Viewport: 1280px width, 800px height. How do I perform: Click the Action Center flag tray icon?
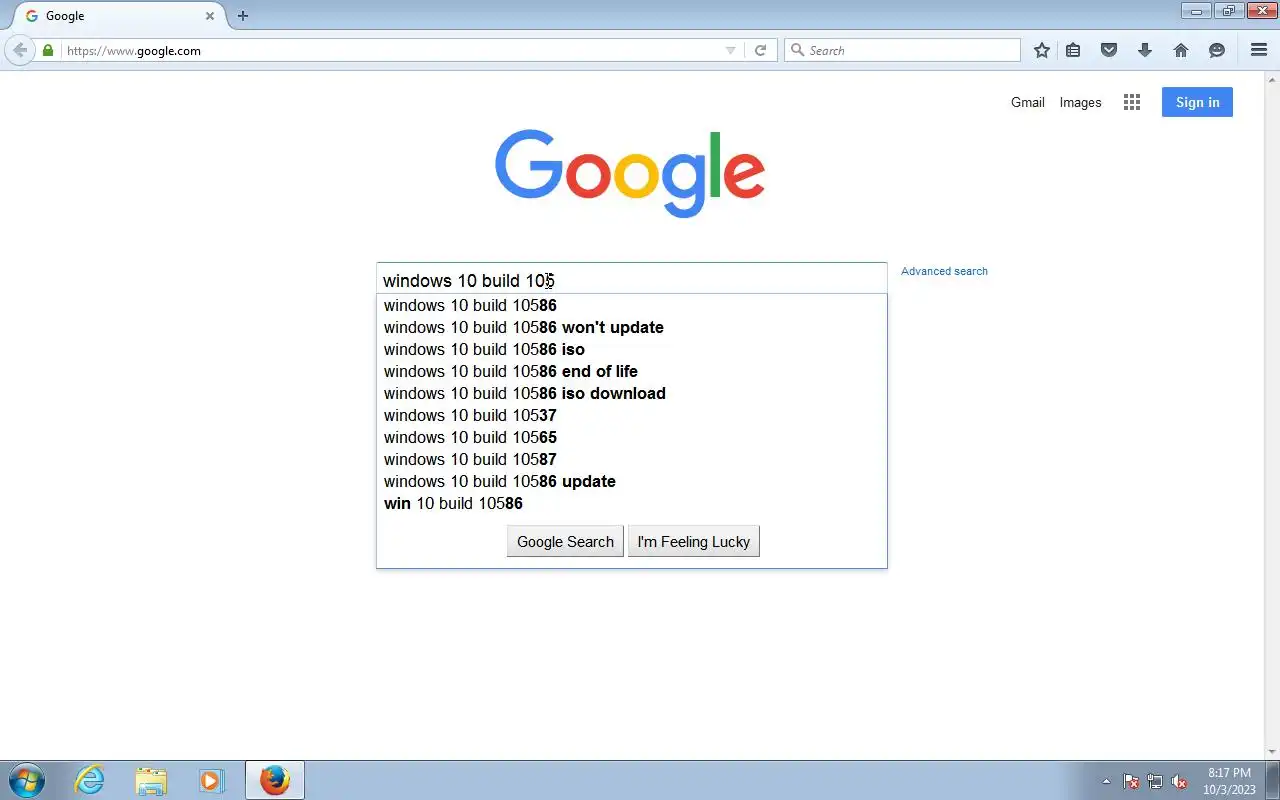tap(1131, 781)
